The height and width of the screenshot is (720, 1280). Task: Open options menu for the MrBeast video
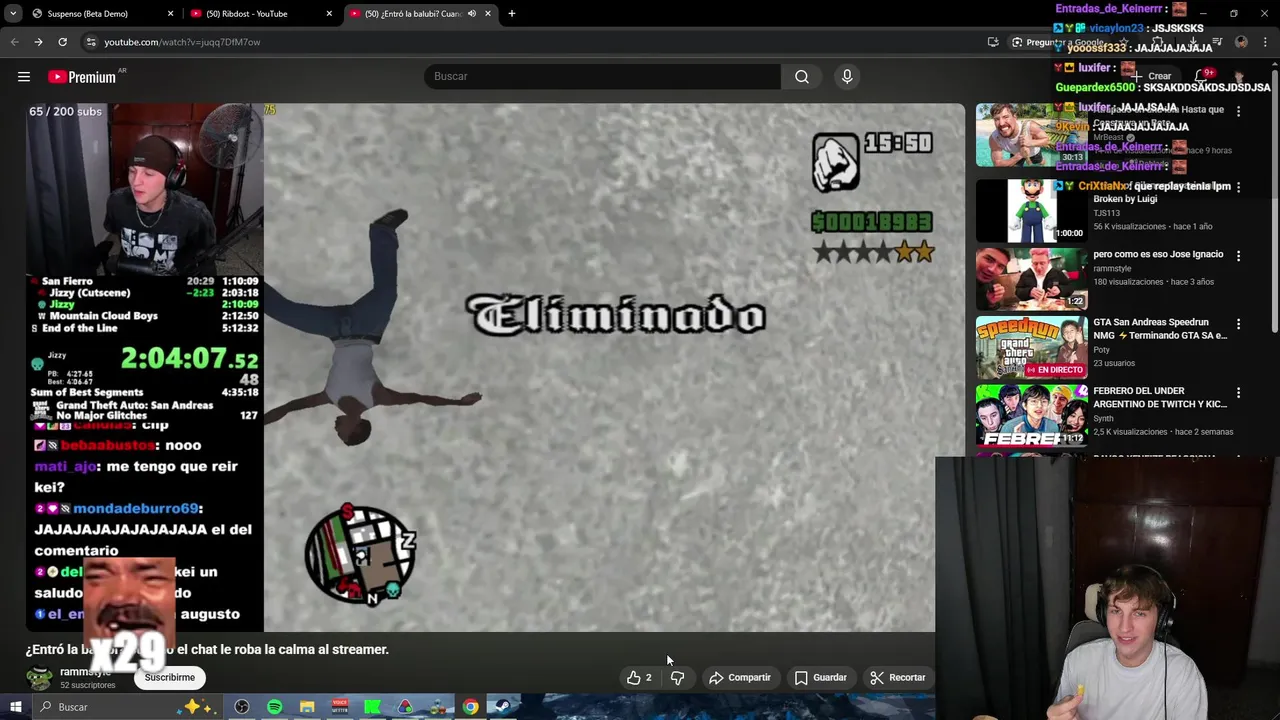(x=1238, y=112)
